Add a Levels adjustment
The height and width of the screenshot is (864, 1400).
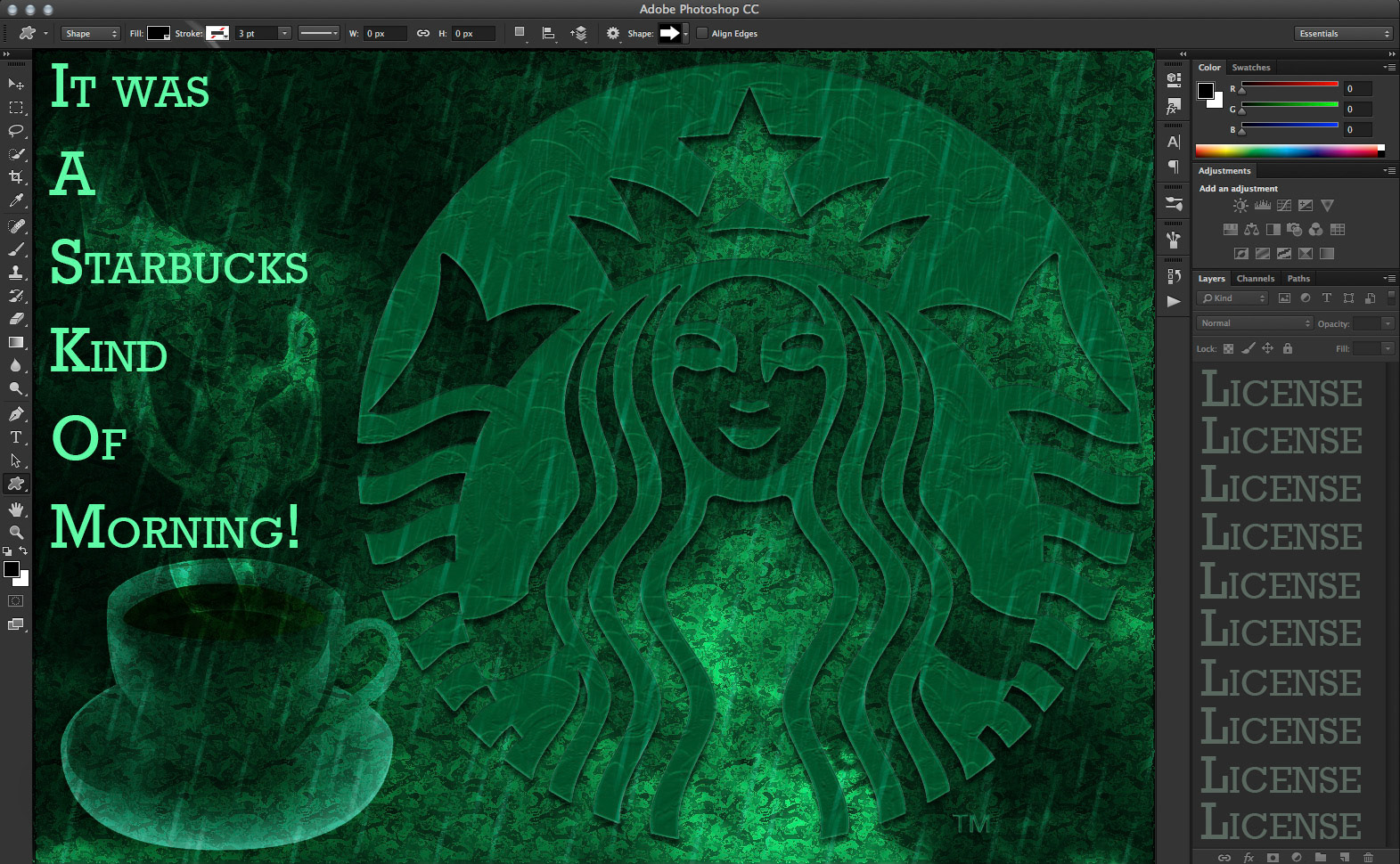click(x=1263, y=206)
